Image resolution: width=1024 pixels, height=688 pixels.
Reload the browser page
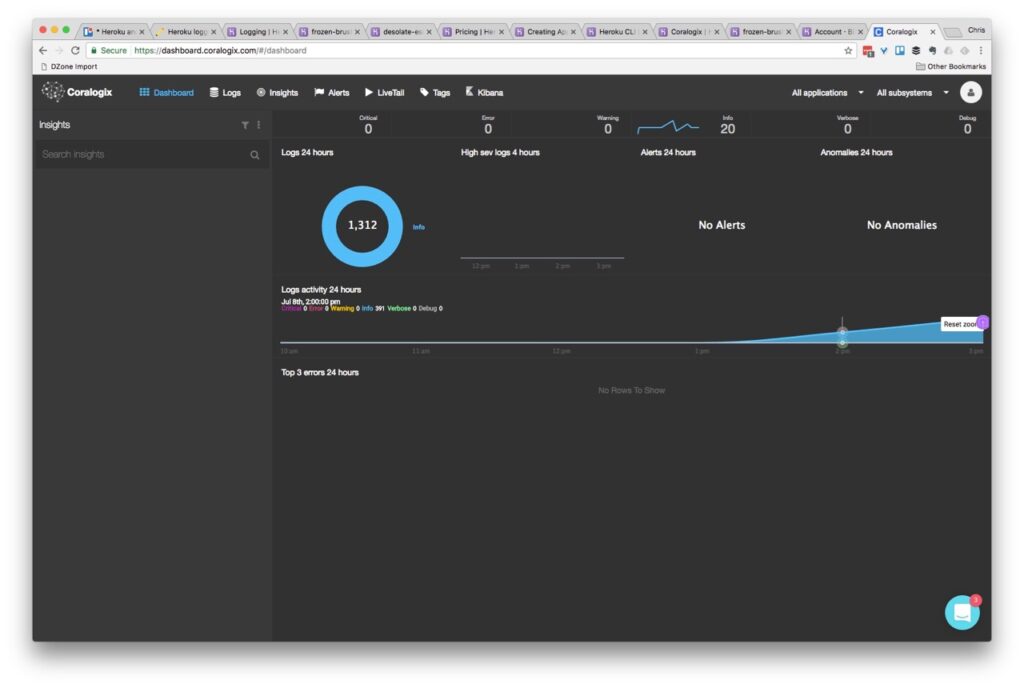[x=75, y=50]
